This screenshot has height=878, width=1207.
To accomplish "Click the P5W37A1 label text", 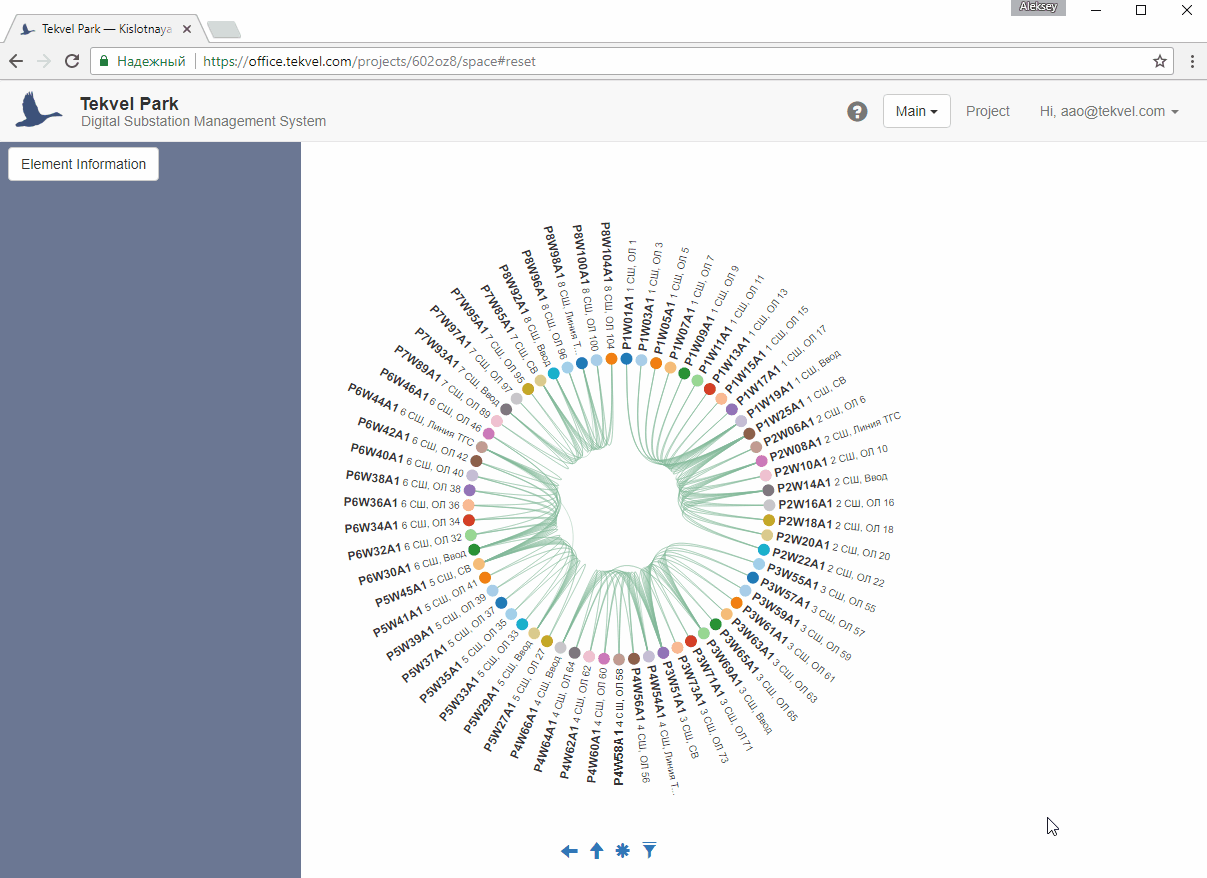I will 426,663.
